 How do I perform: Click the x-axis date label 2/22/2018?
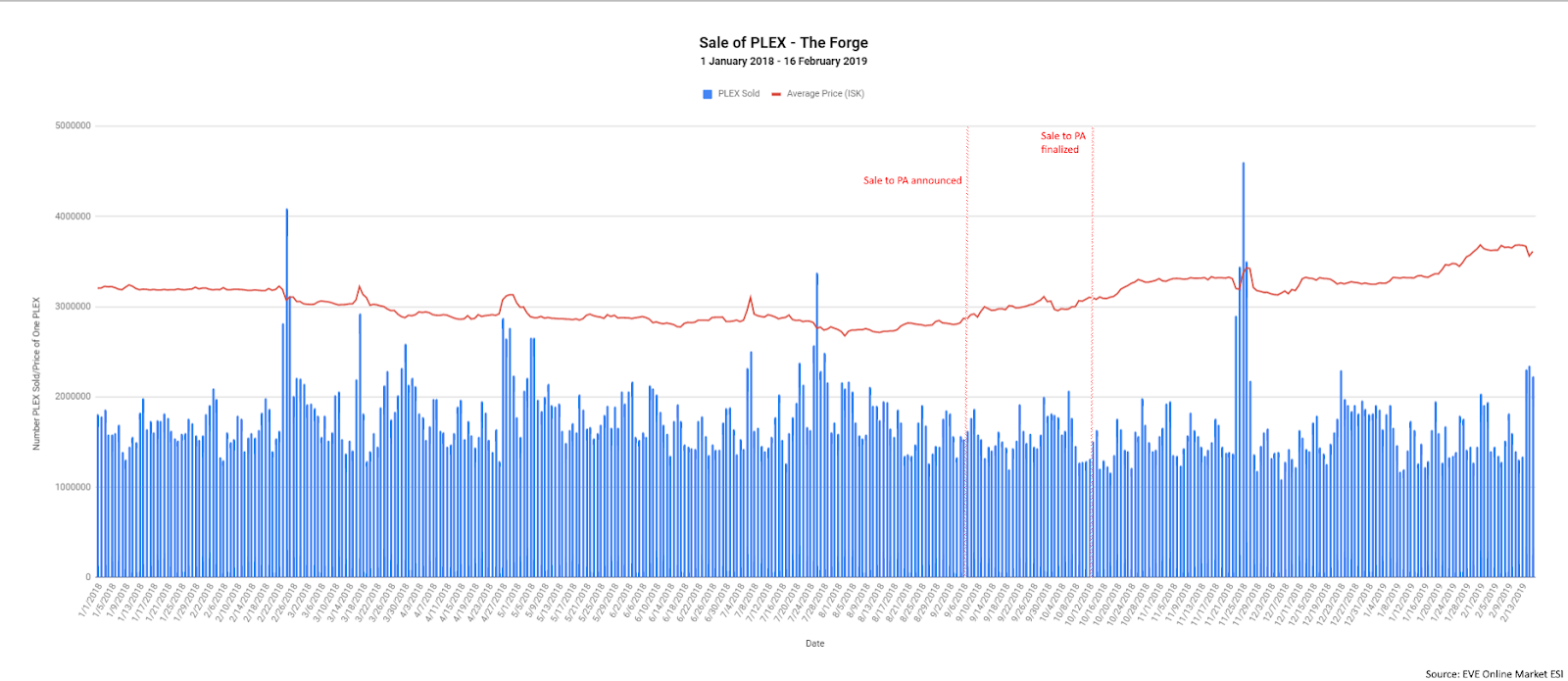click(x=271, y=602)
